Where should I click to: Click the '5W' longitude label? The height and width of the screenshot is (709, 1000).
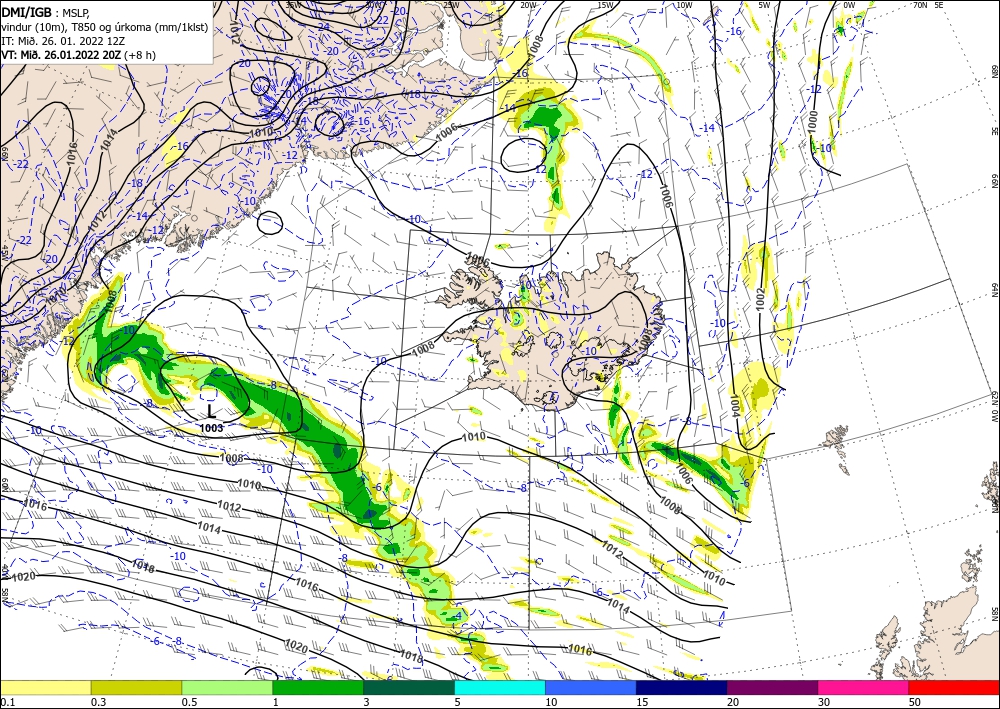(x=764, y=5)
